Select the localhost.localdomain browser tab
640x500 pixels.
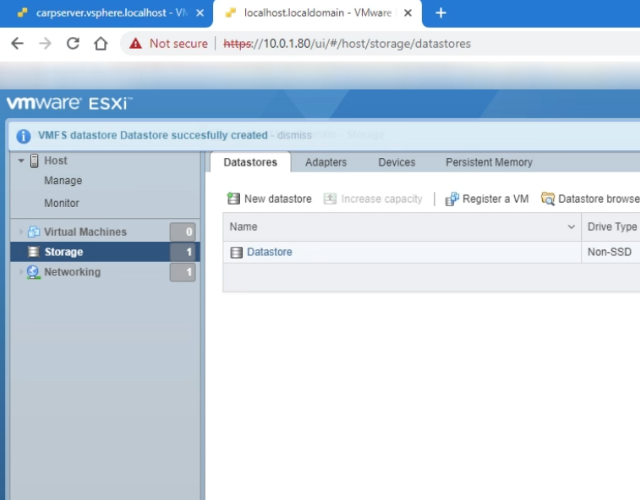pyautogui.click(x=316, y=13)
